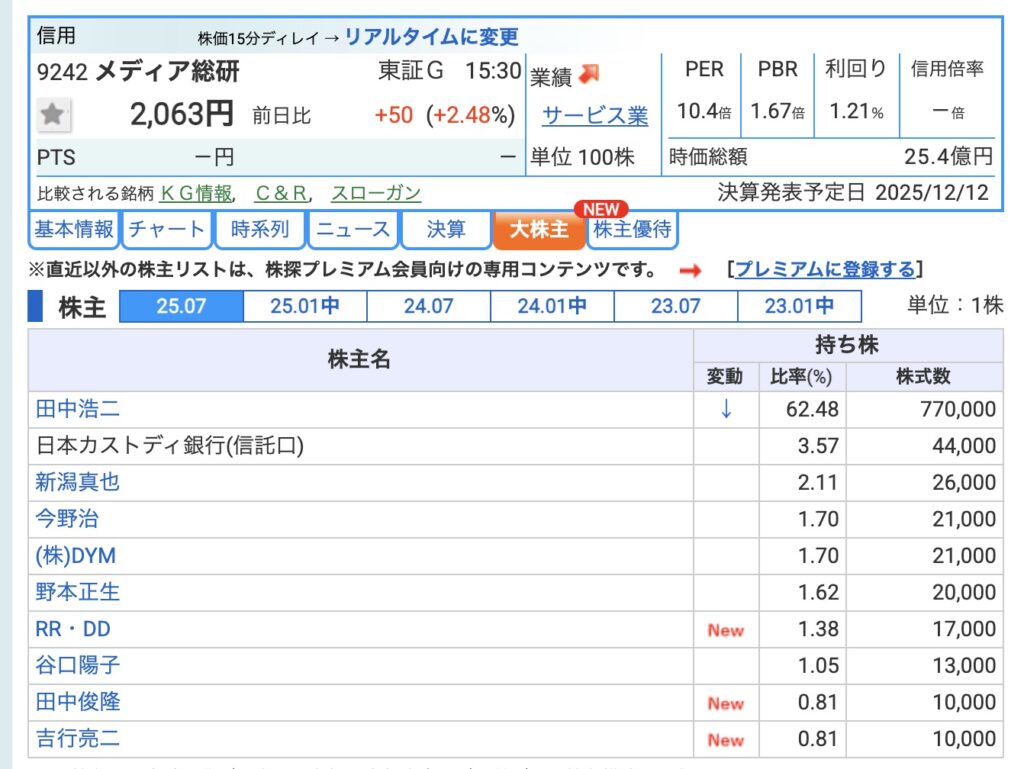The width and height of the screenshot is (1024, 769).
Task: Click プレミアムに登録する link
Action: coord(825,270)
